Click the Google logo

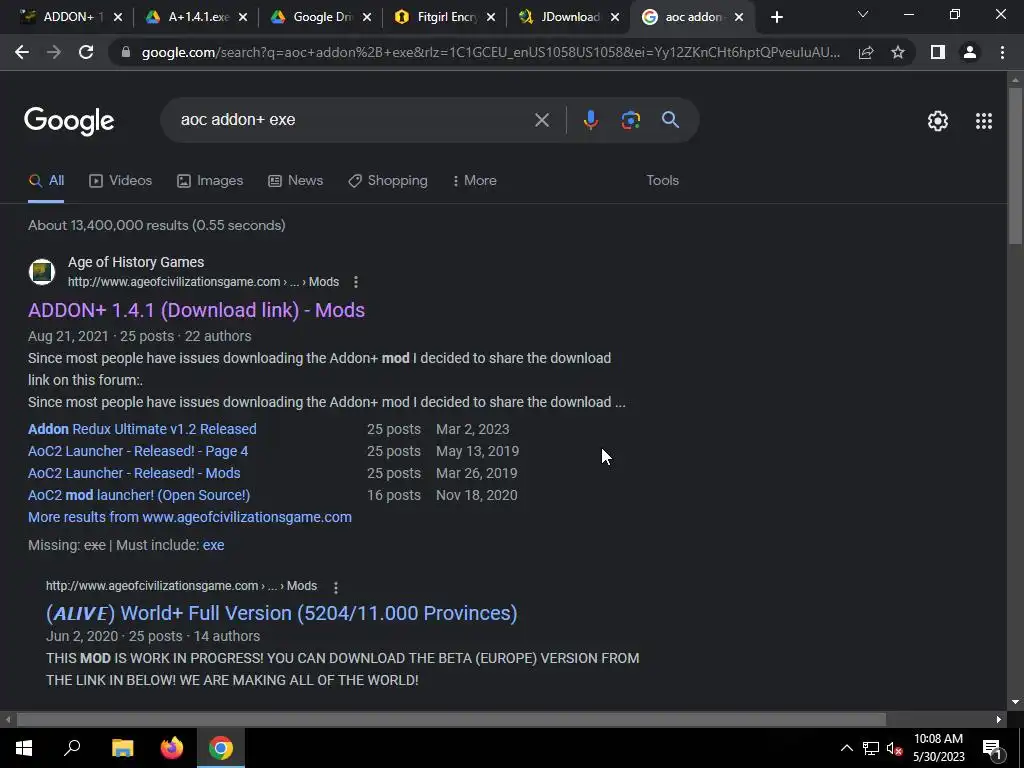[x=69, y=121]
